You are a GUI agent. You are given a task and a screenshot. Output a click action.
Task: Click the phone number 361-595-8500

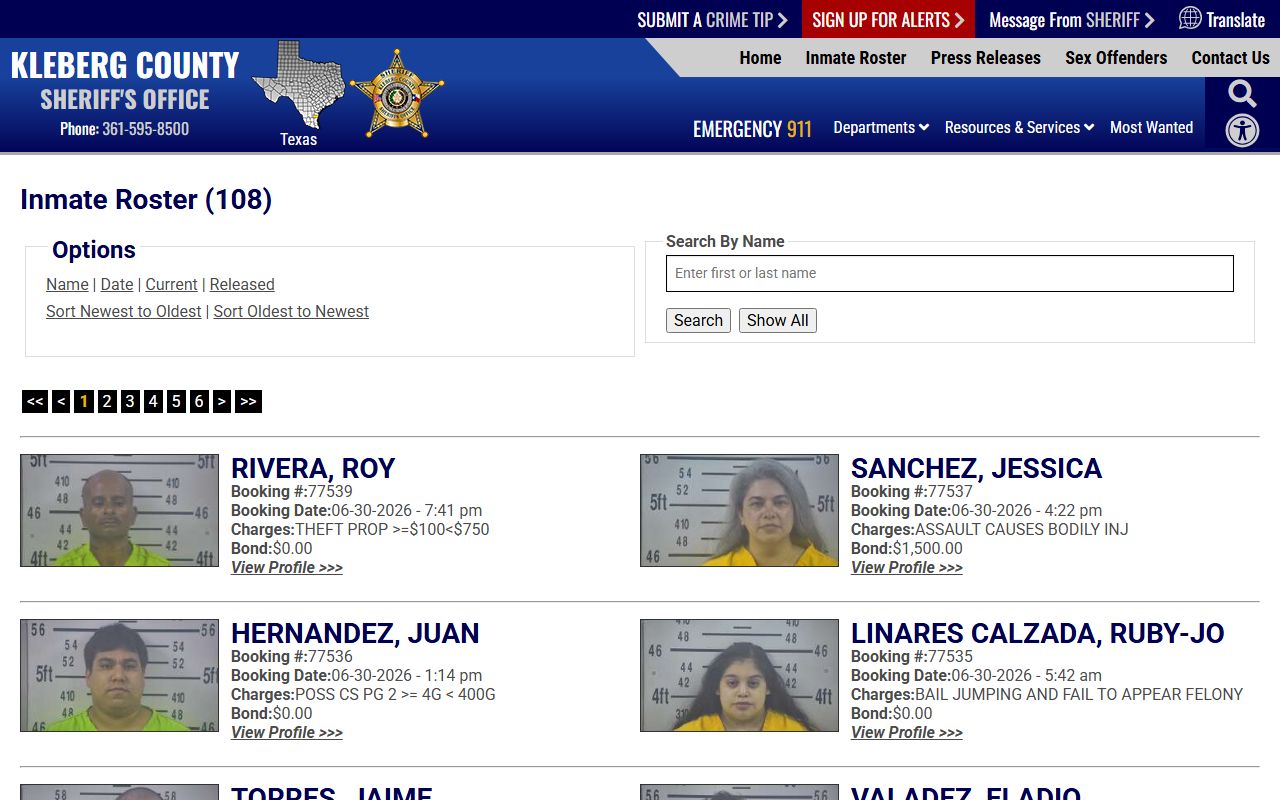145,129
